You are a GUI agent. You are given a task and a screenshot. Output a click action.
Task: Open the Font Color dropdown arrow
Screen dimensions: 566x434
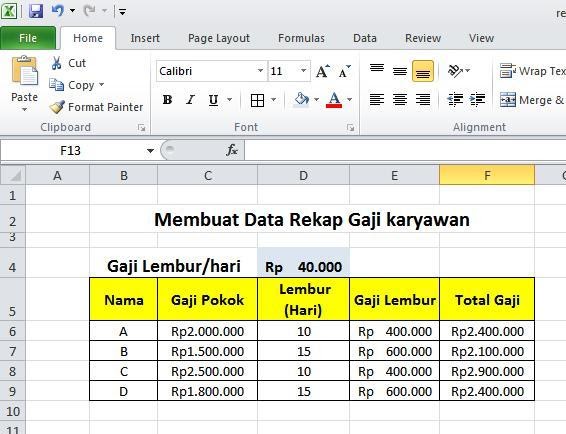349,99
